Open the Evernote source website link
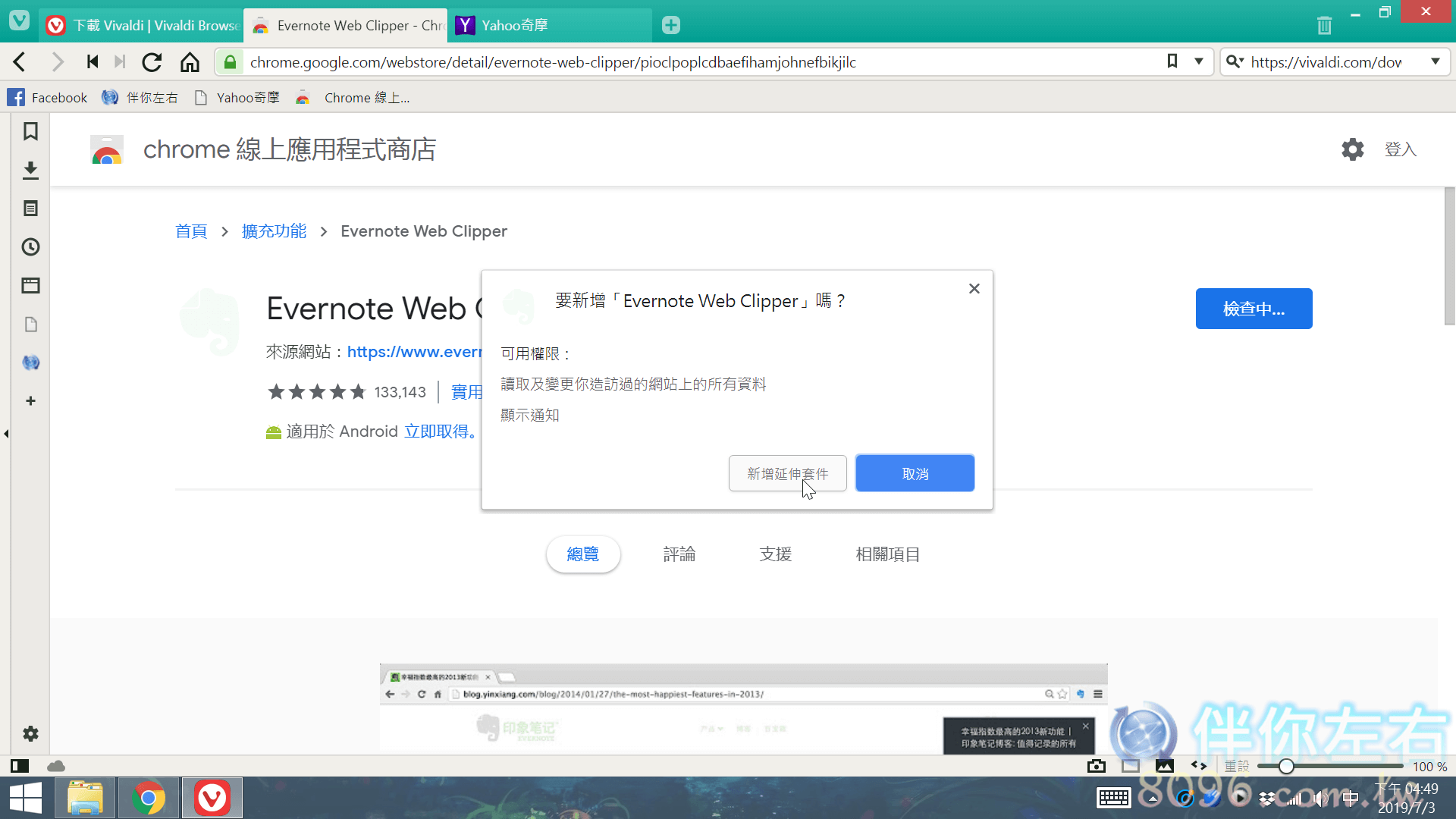This screenshot has width=1456, height=819. click(x=414, y=352)
